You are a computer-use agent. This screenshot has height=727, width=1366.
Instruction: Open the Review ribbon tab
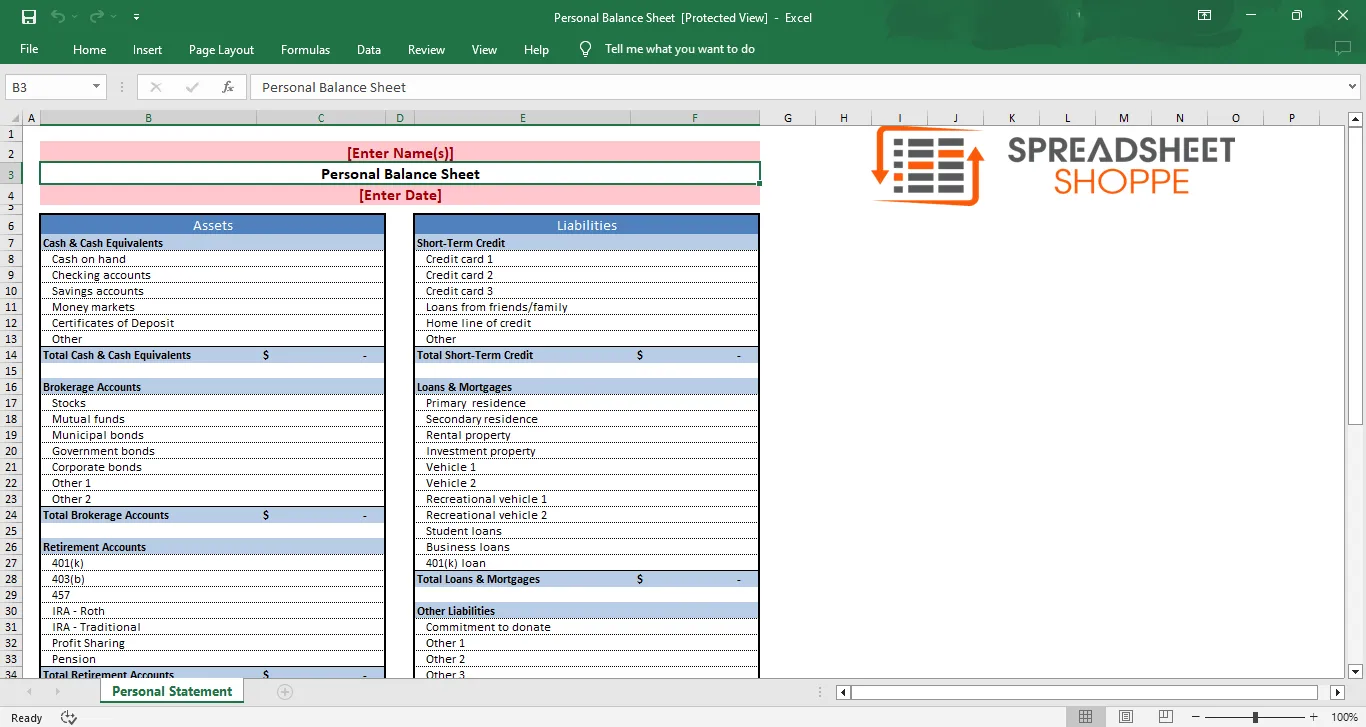tap(426, 49)
